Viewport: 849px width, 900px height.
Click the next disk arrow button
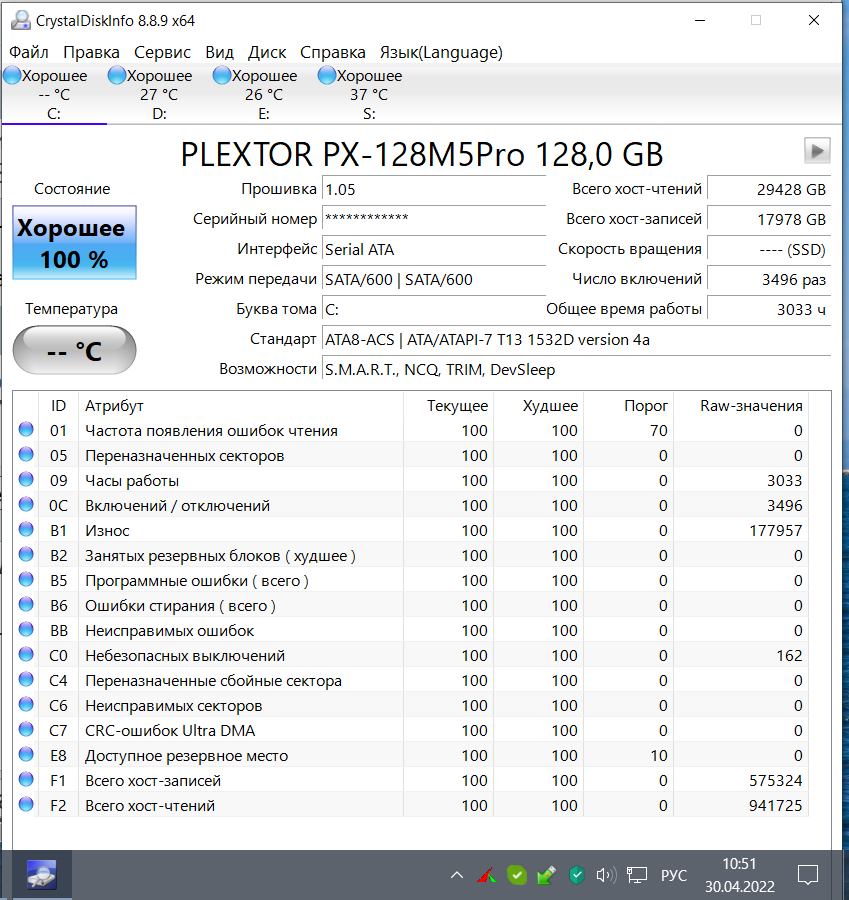pos(817,151)
